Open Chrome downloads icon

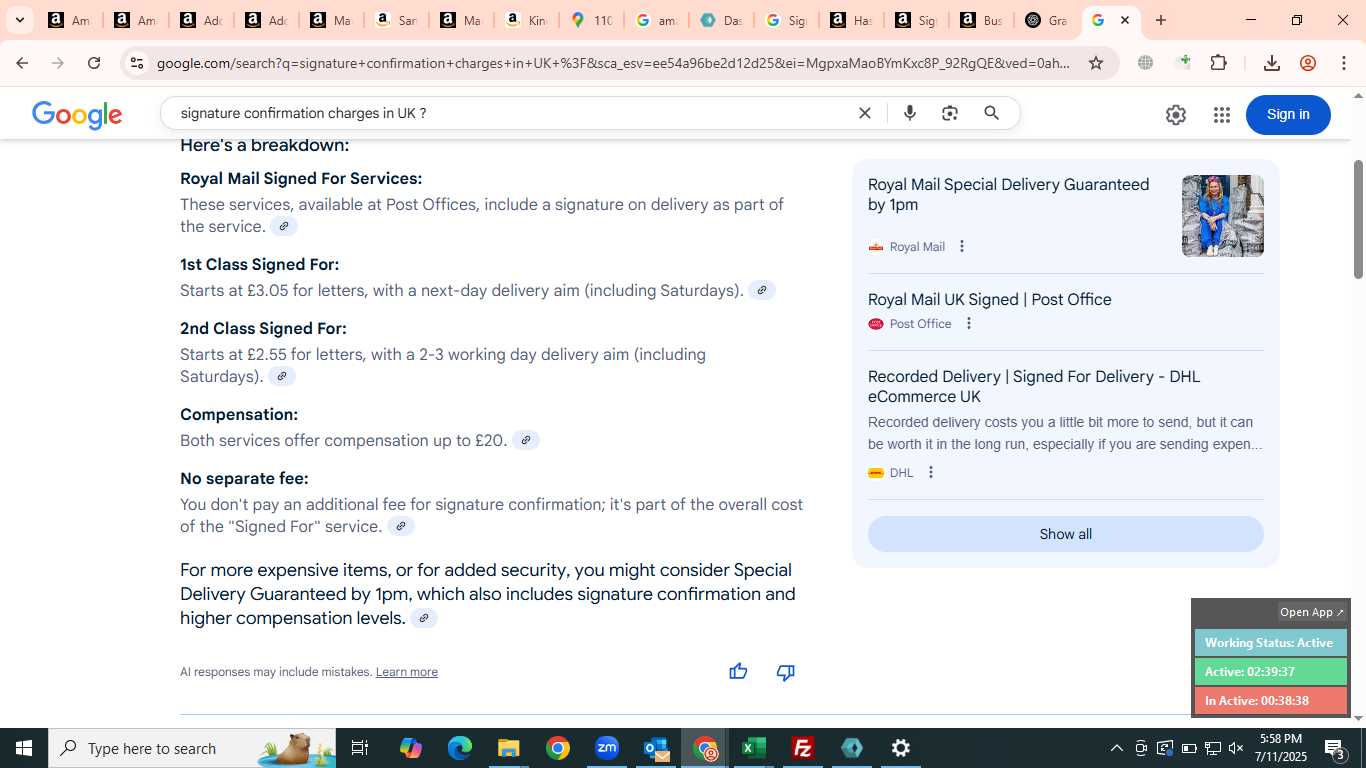click(x=1272, y=63)
